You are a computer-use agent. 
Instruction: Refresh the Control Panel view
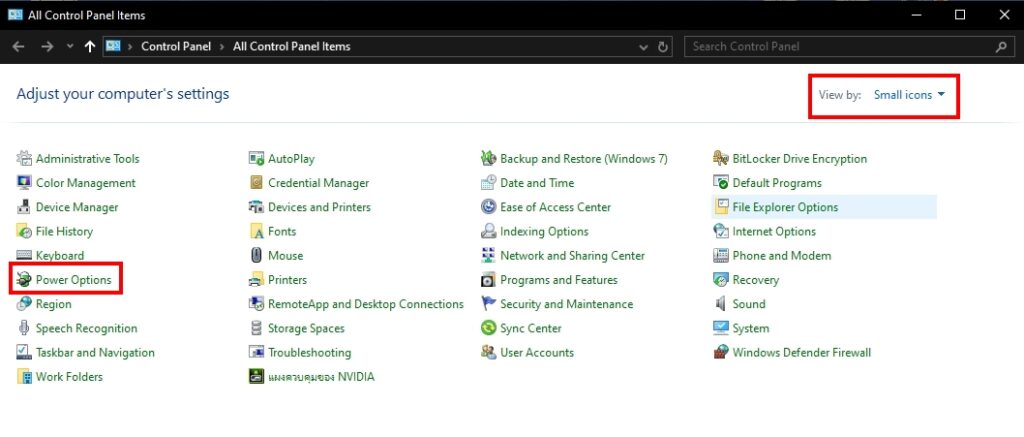[664, 47]
